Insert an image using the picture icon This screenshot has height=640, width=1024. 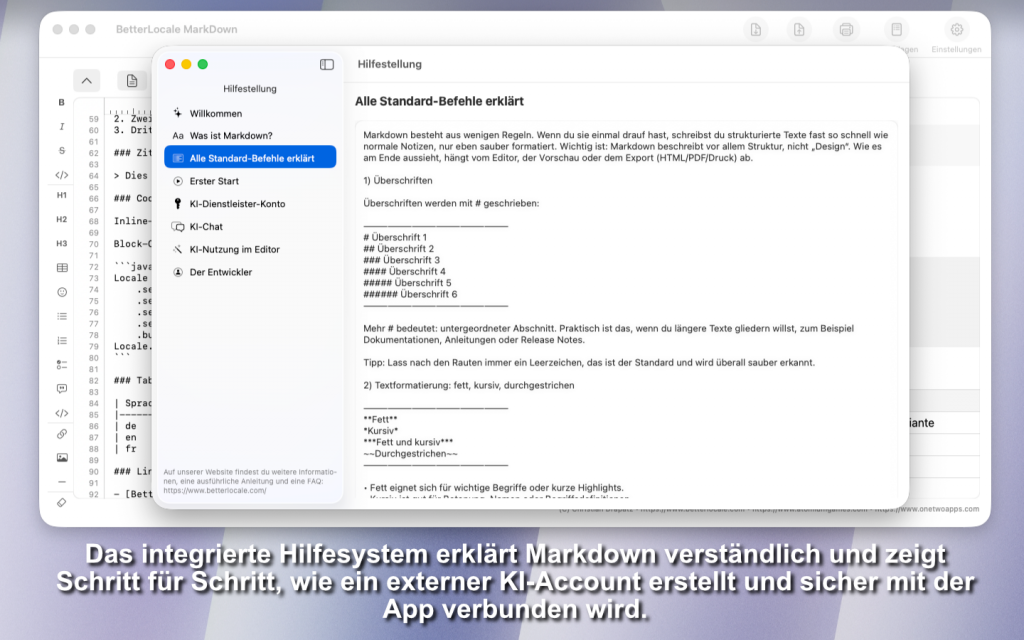[x=61, y=458]
